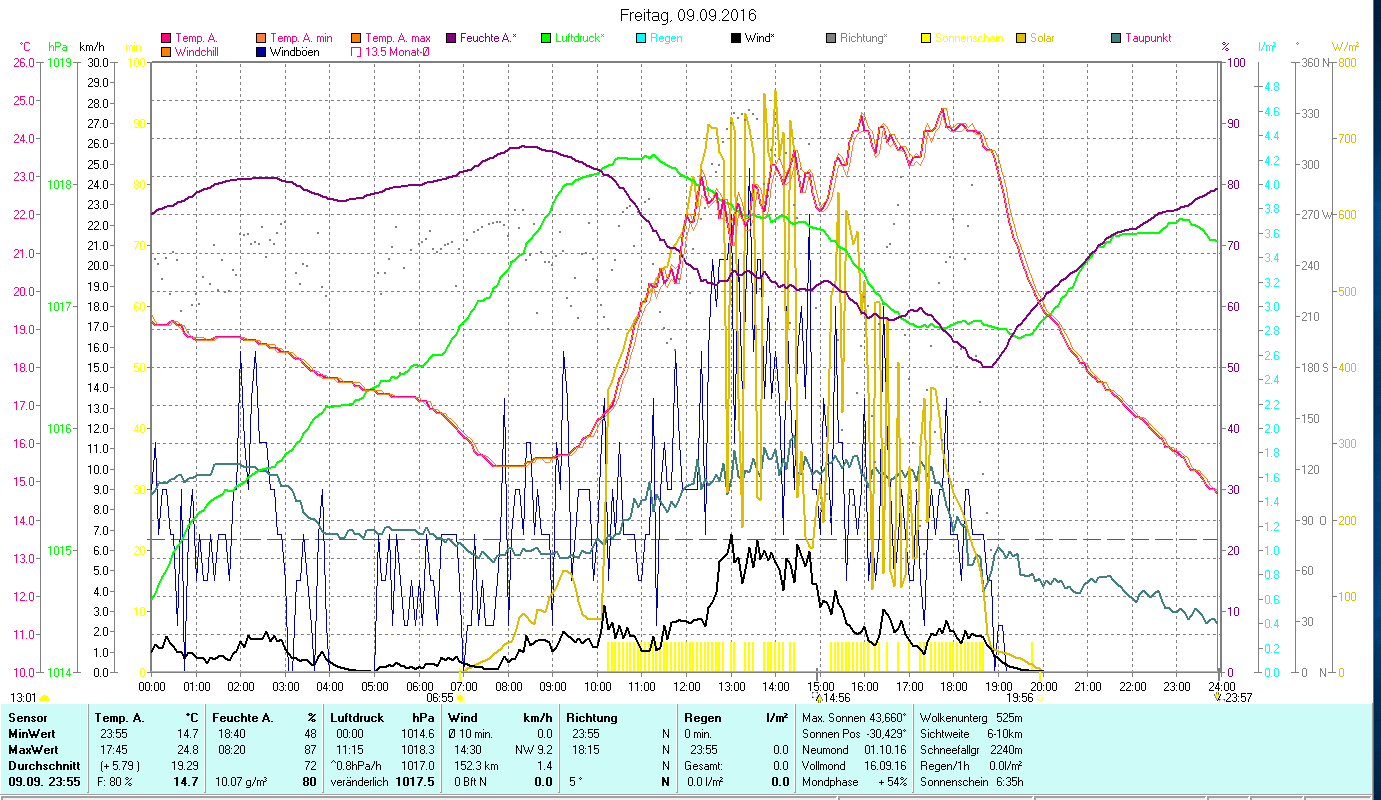The height and width of the screenshot is (800, 1381).
Task: Click the black Wind* legend swatch
Action: pos(736,38)
